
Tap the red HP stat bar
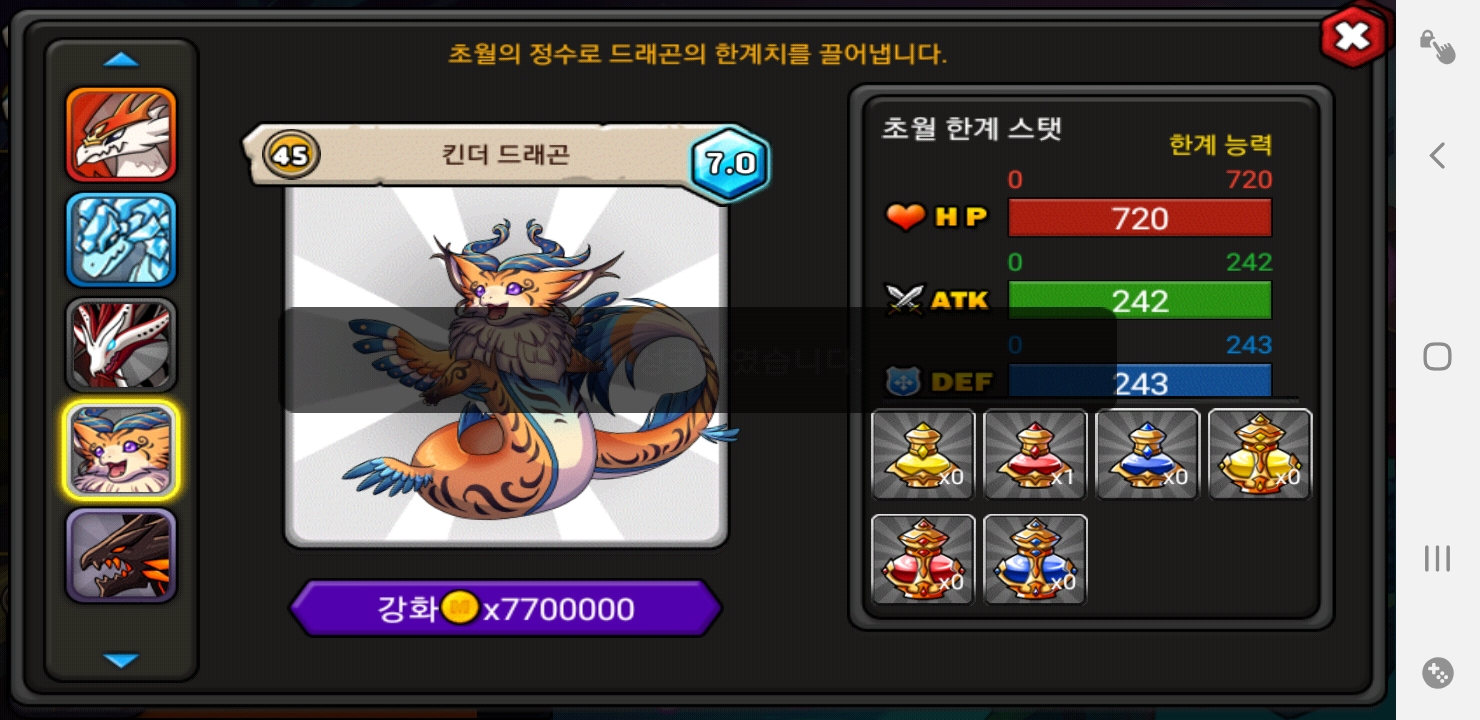tap(1140, 218)
